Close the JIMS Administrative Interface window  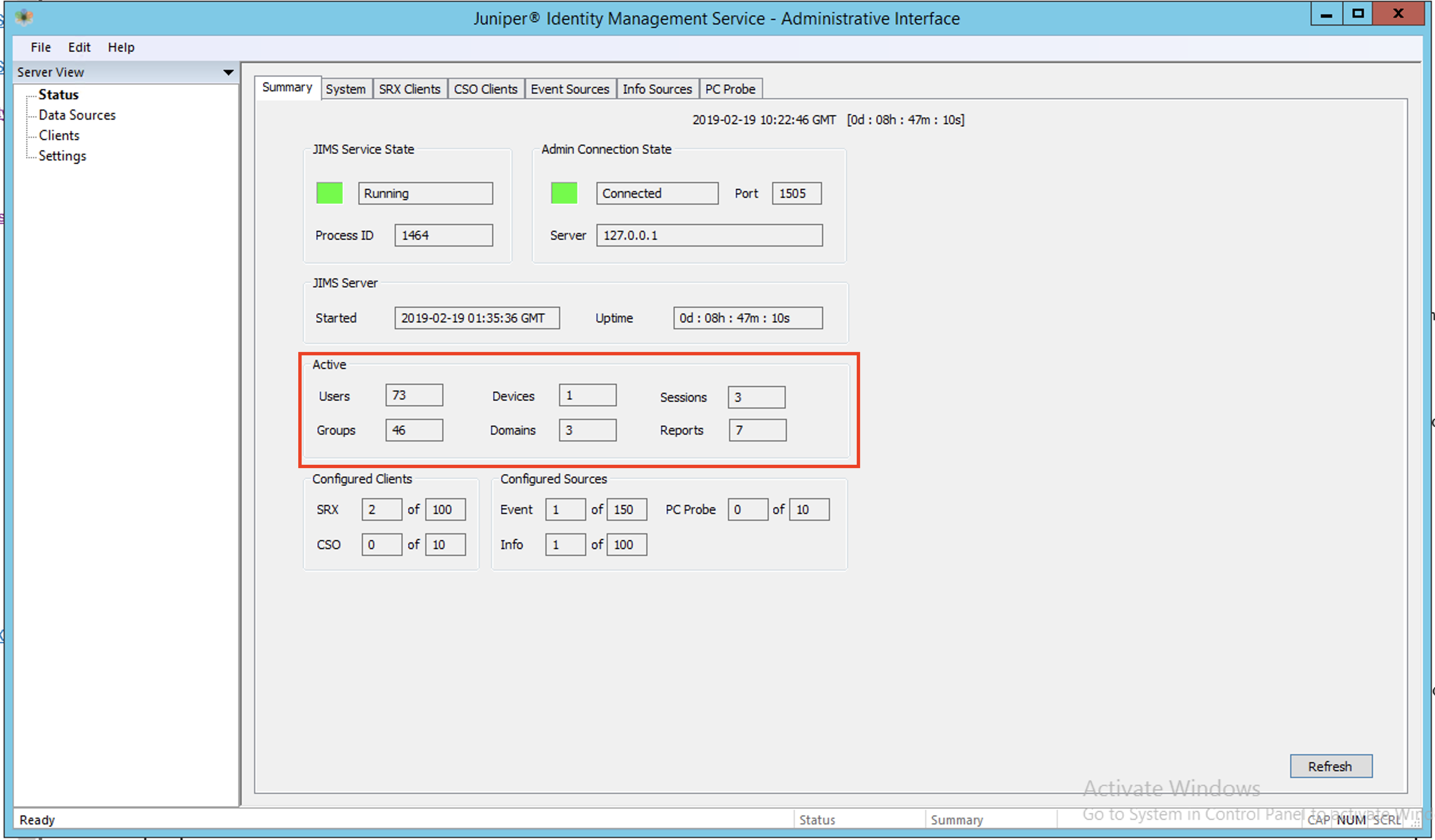(x=1398, y=14)
